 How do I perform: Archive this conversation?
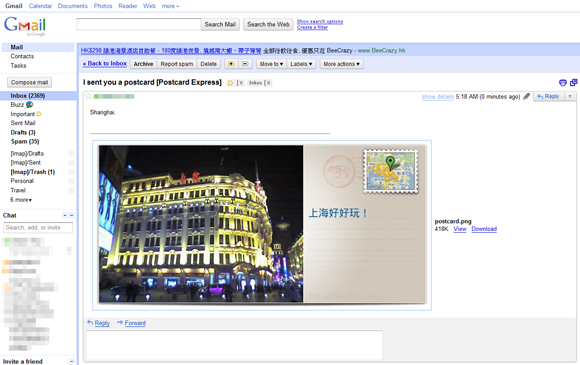pos(143,64)
